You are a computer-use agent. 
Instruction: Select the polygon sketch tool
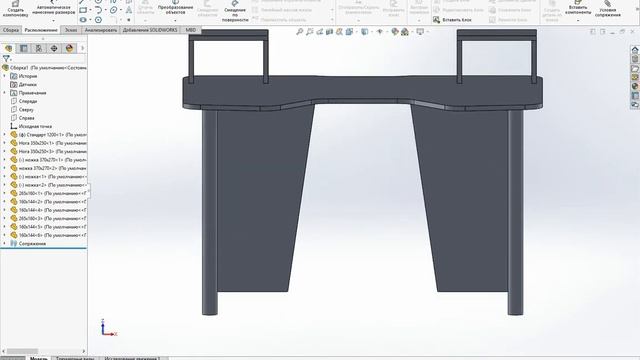click(x=98, y=20)
